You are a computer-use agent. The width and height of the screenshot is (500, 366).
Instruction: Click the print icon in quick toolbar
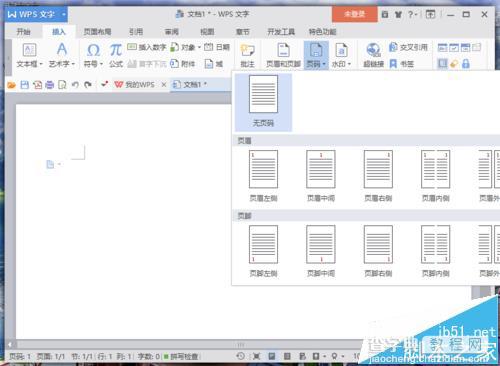pos(50,85)
